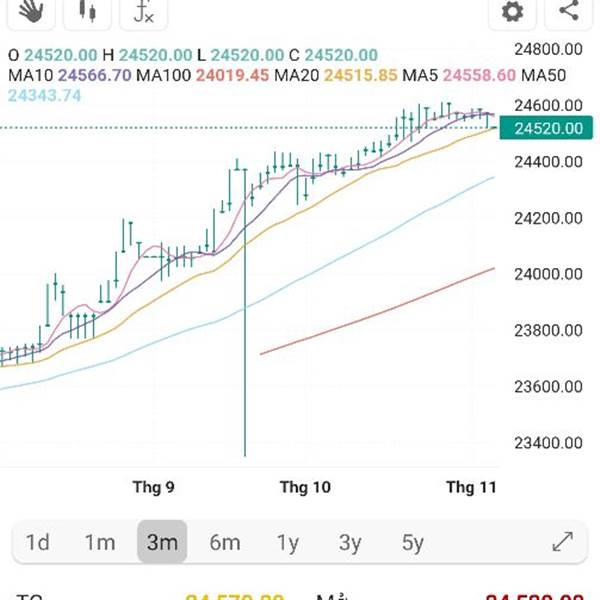The width and height of the screenshot is (600, 600).
Task: Open chart settings gear
Action: click(x=512, y=11)
